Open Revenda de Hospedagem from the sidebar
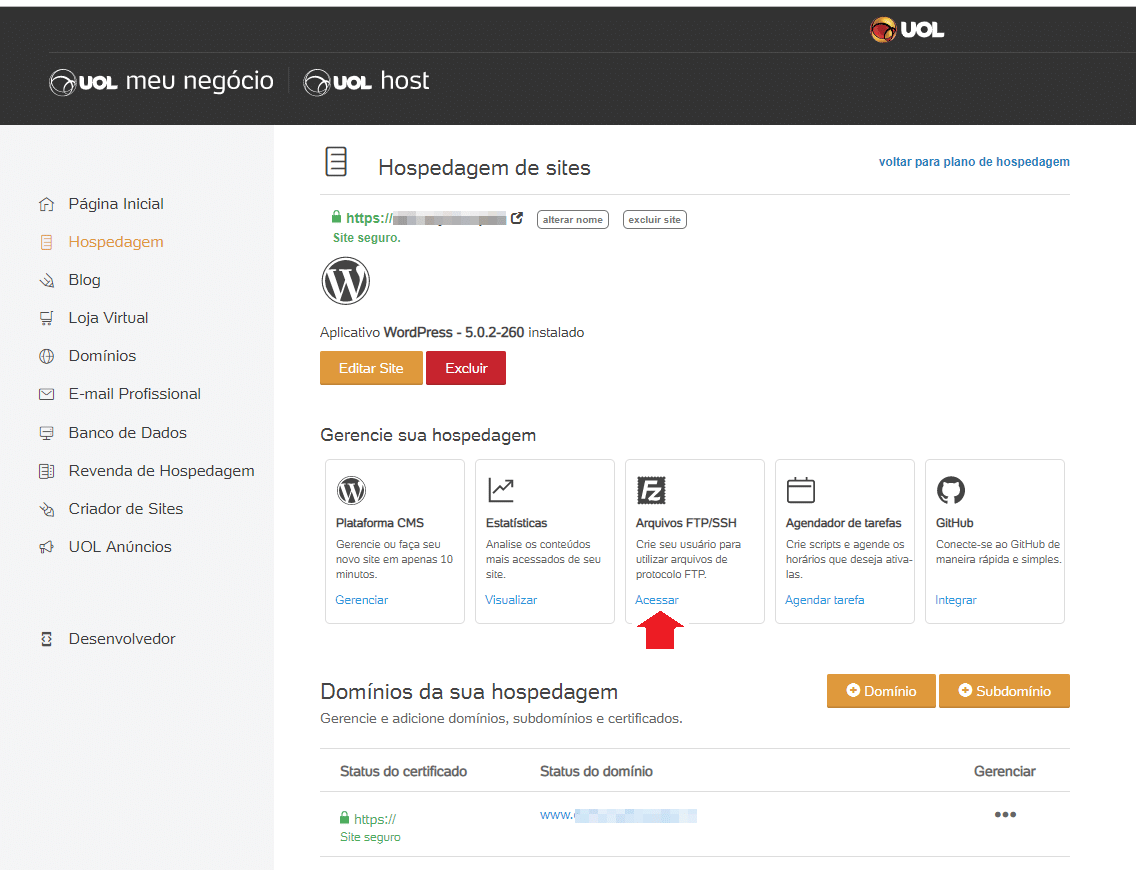The height and width of the screenshot is (870, 1136). 162,472
